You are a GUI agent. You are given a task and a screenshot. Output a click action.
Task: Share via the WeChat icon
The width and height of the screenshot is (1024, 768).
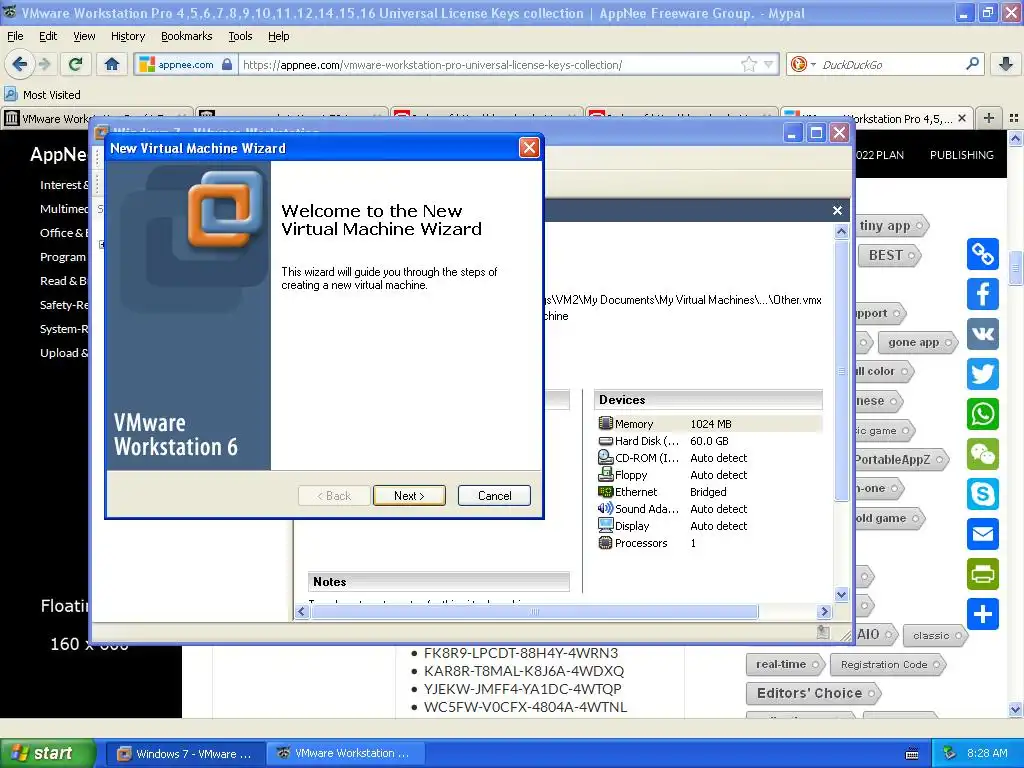983,454
